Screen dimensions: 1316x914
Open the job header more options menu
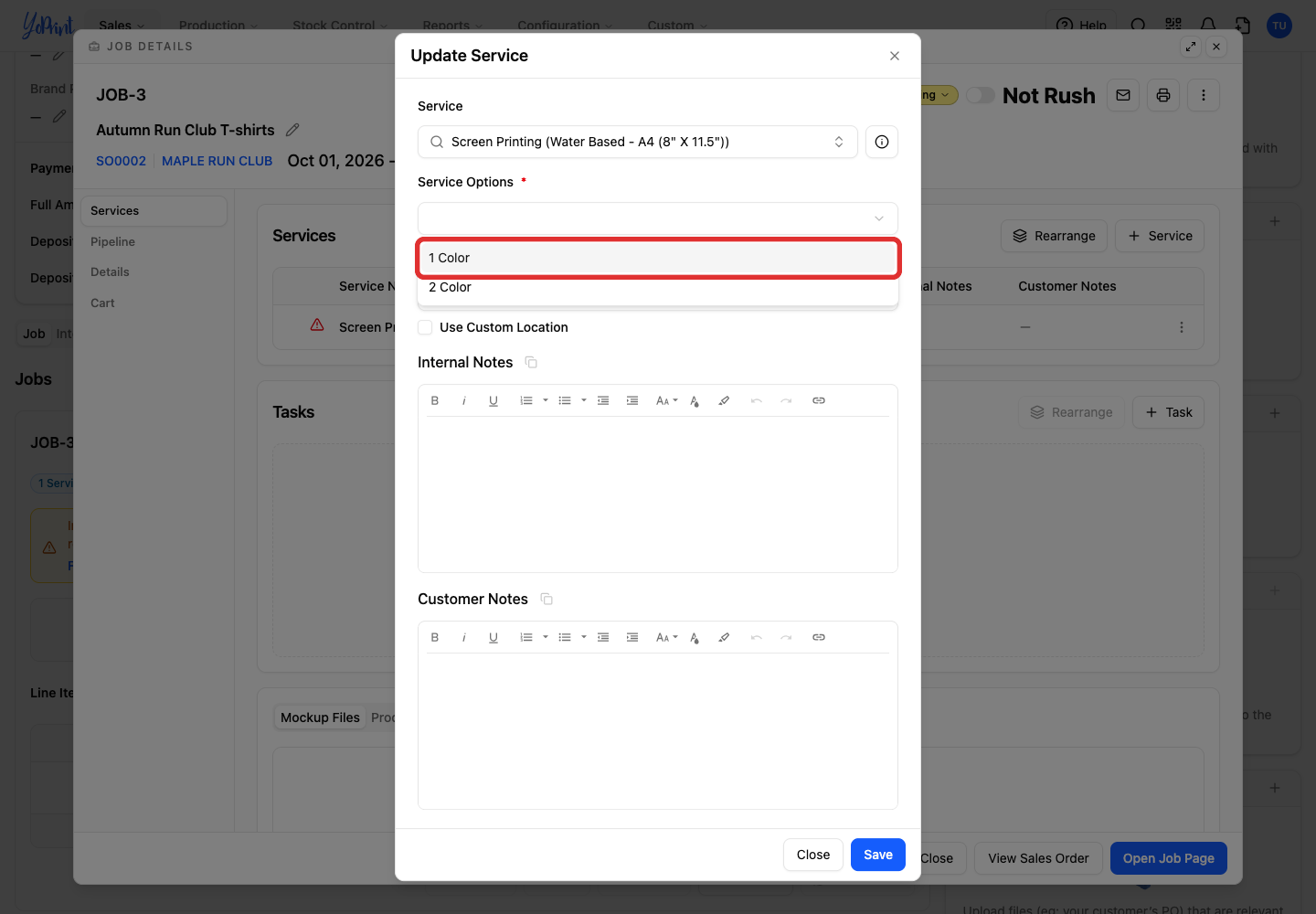[x=1204, y=95]
